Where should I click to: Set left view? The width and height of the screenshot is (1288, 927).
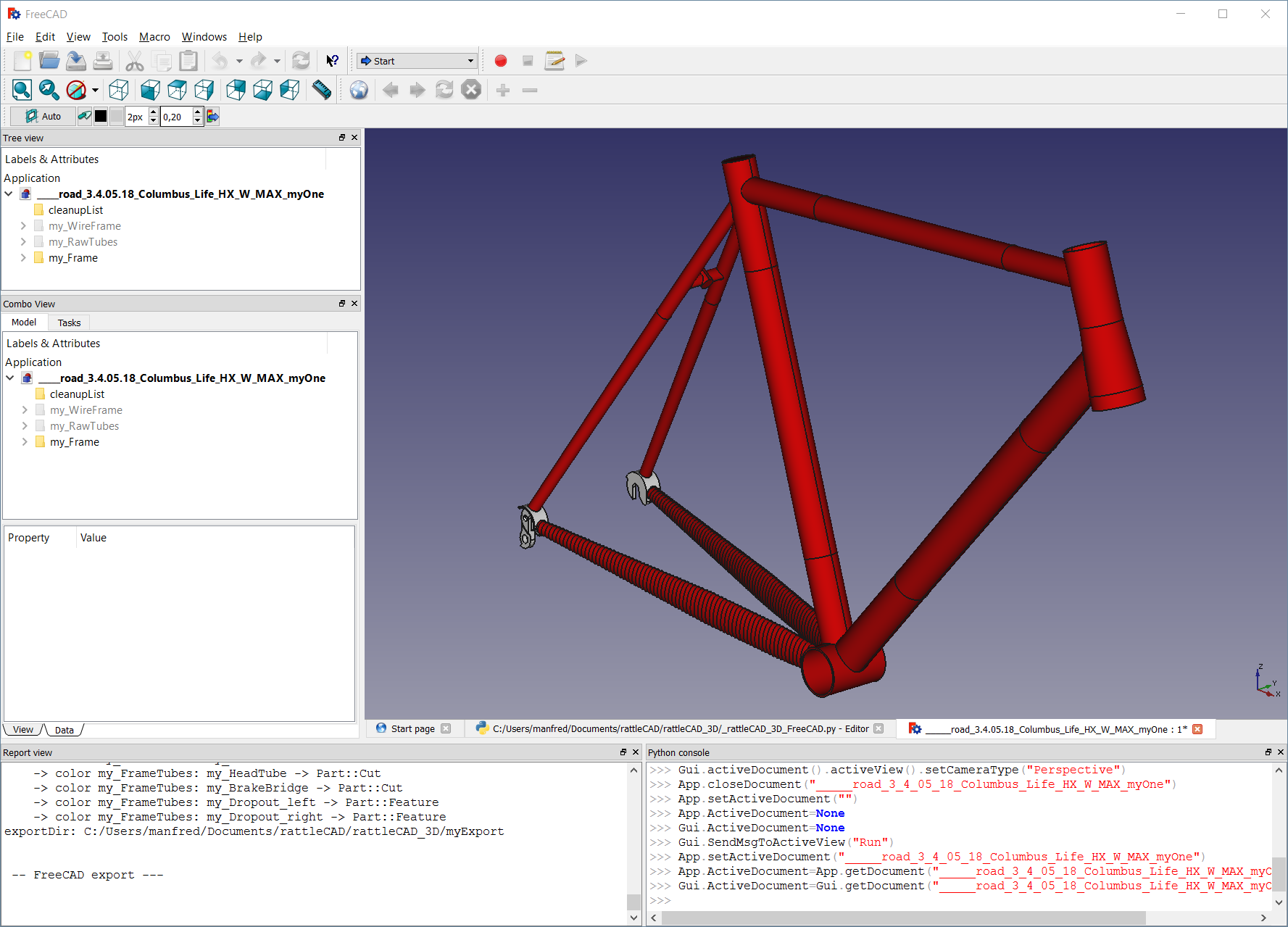pyautogui.click(x=290, y=90)
